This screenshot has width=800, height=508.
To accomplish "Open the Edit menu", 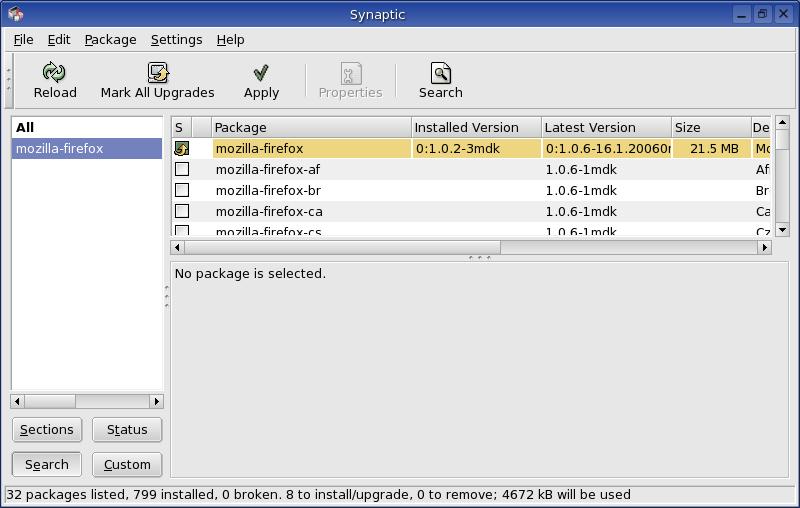I will (59, 40).
